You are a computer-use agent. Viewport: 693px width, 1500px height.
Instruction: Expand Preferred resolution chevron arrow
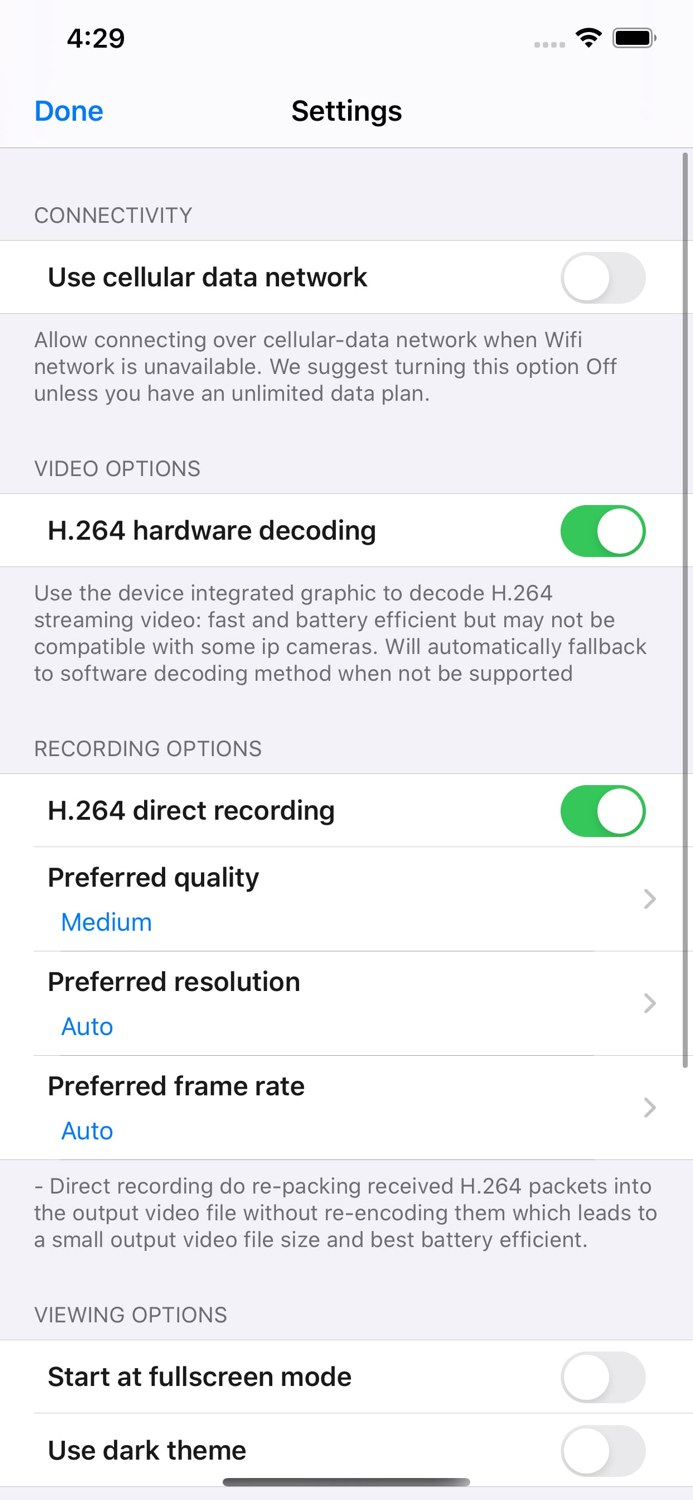pos(650,1003)
